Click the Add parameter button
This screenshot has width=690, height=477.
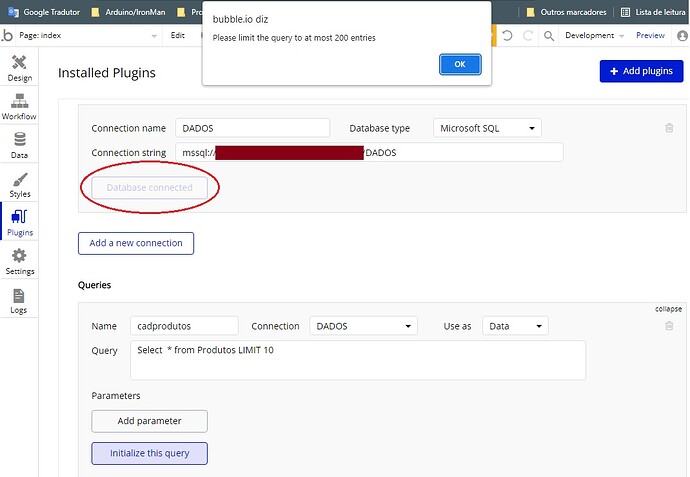click(x=150, y=421)
